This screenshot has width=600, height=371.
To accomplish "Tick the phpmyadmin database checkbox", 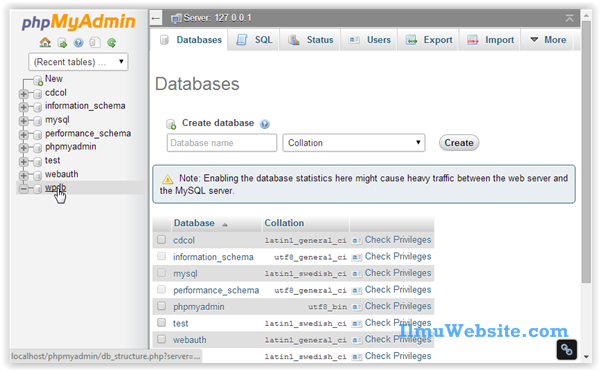I will coord(161,306).
